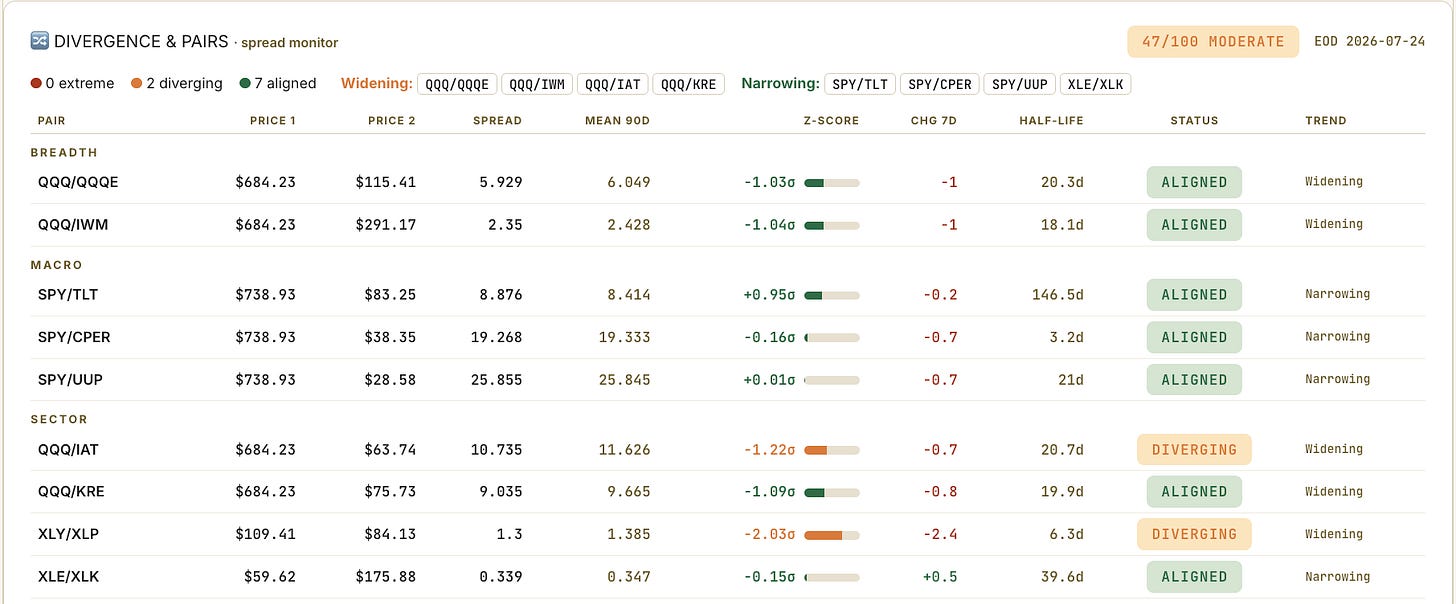This screenshot has height=604, width=1456.
Task: Select the QQQ/QQQE widening chip
Action: point(457,84)
